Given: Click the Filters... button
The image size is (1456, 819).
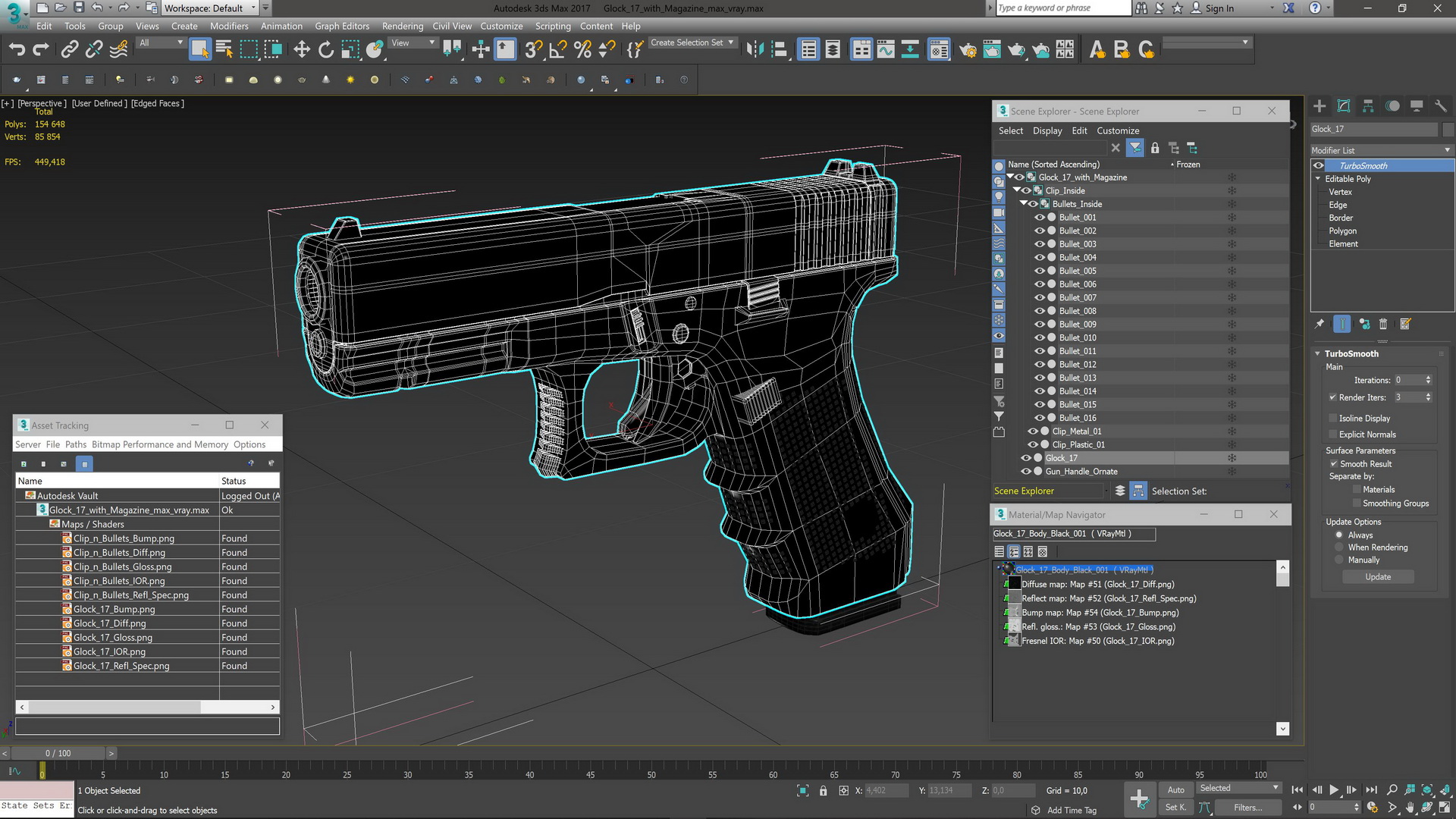Looking at the screenshot, I should coord(1247,808).
